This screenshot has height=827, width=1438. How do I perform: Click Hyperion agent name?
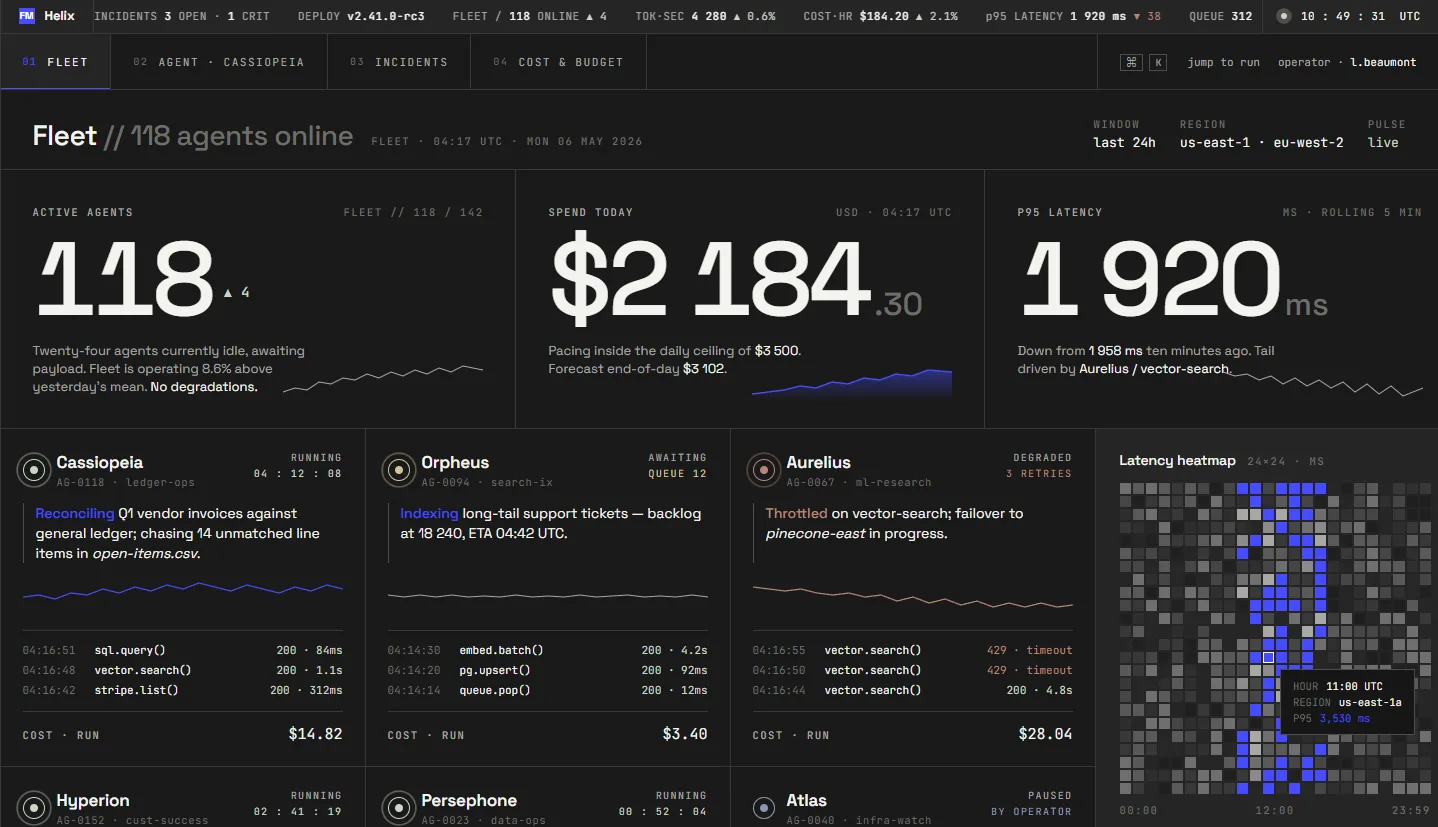tap(93, 800)
